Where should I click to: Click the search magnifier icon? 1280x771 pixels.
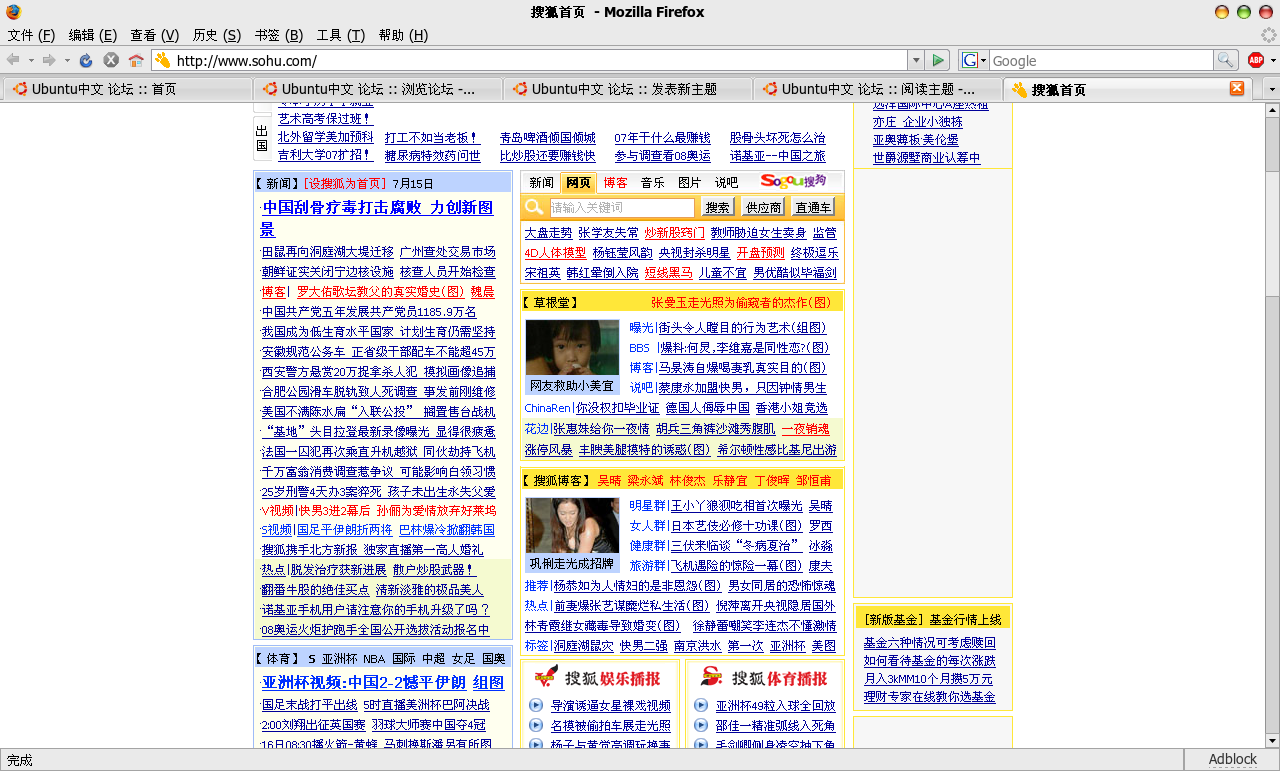1225,61
